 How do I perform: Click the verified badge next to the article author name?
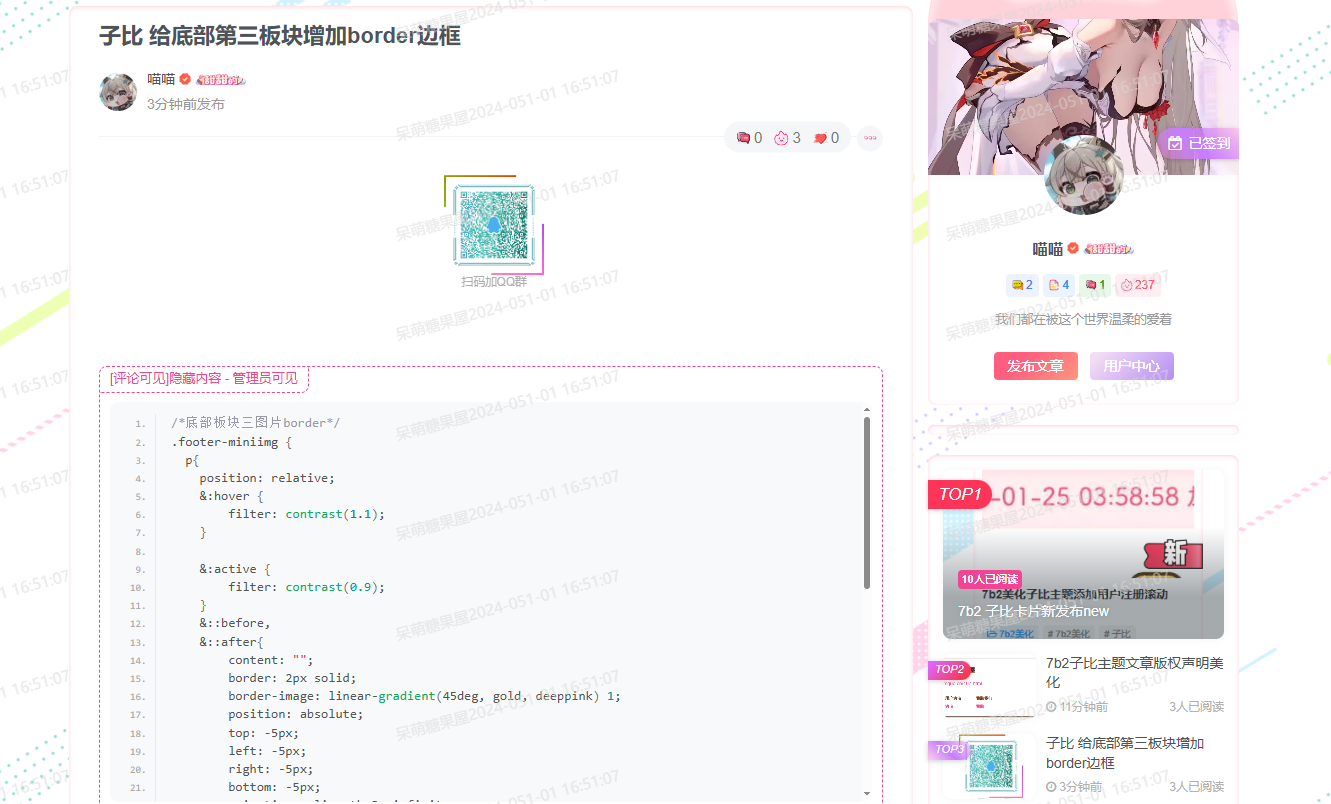click(x=185, y=80)
